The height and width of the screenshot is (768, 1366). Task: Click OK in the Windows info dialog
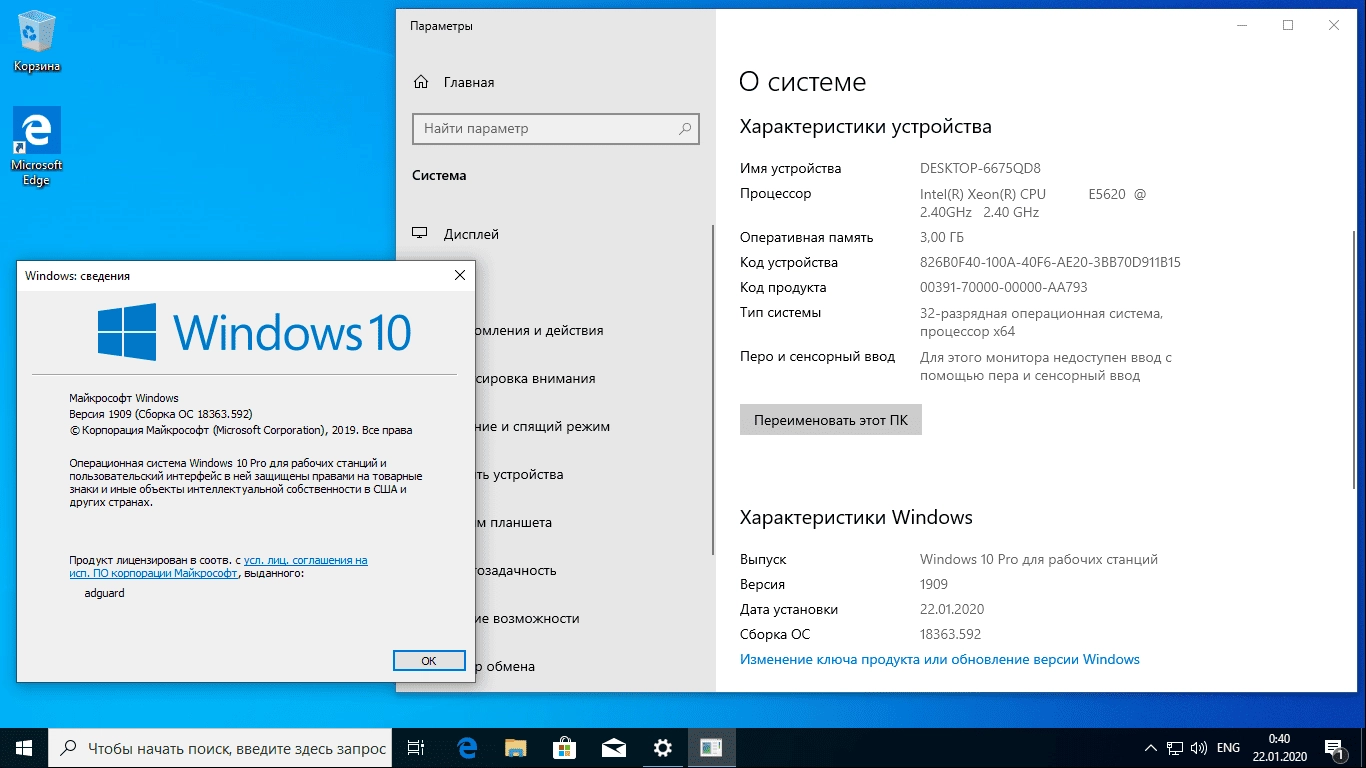(429, 661)
